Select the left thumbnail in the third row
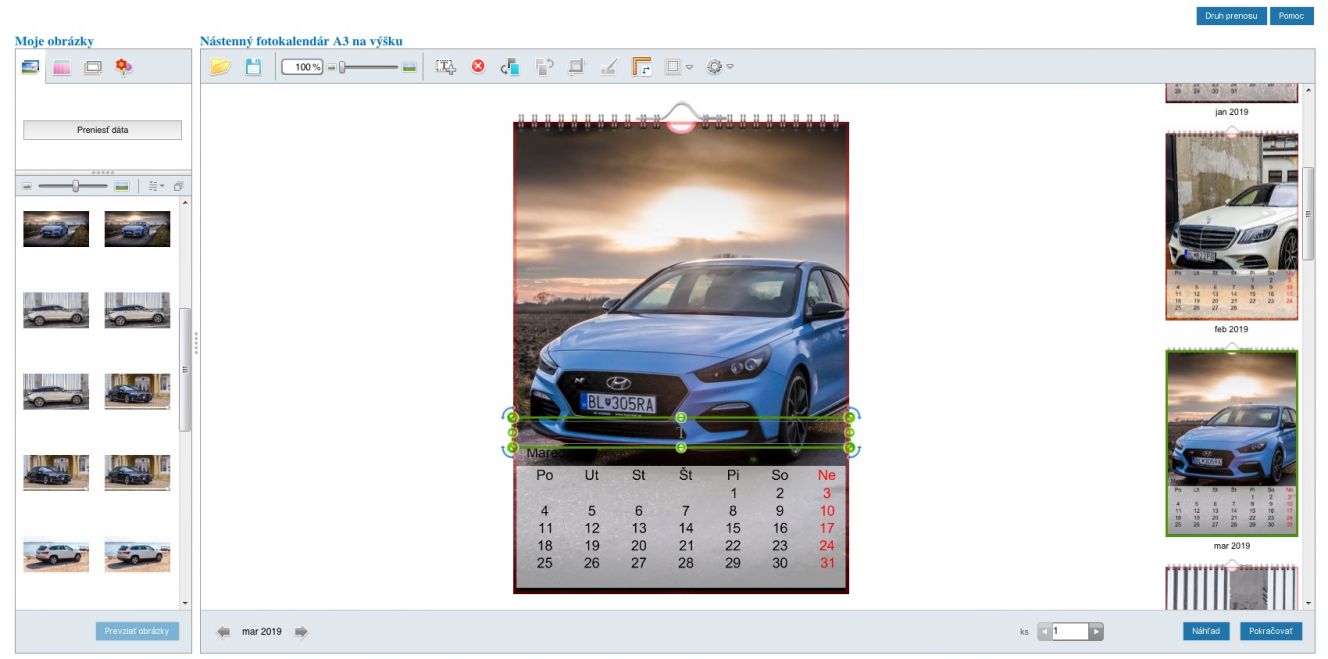The height and width of the screenshot is (659, 1328). (x=56, y=391)
